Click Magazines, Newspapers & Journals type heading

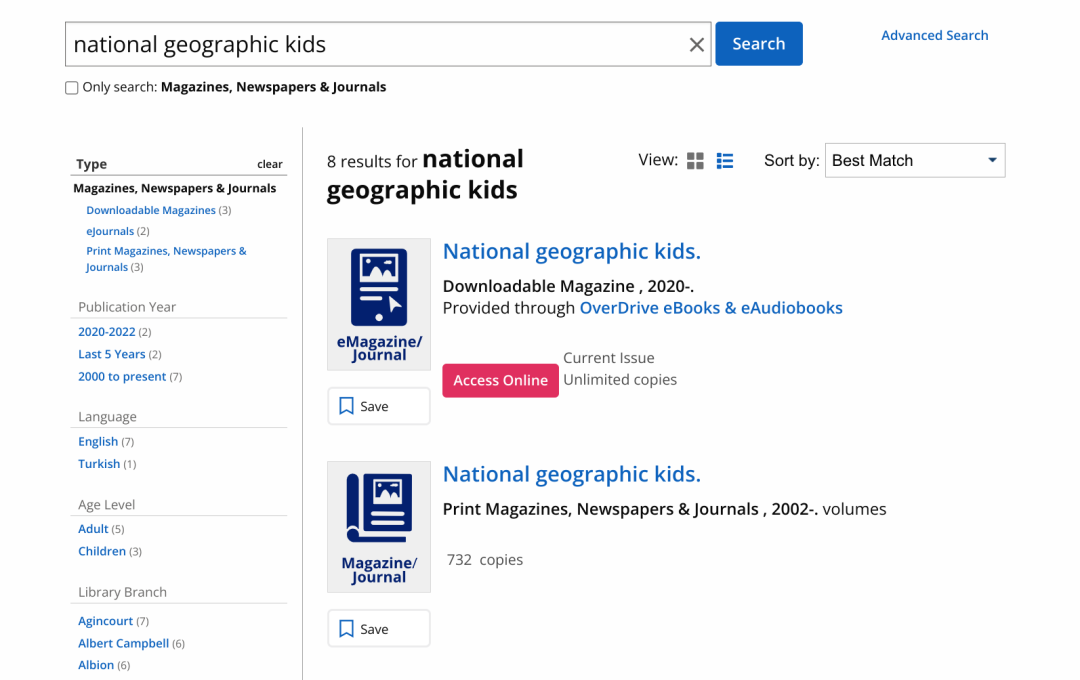(174, 188)
